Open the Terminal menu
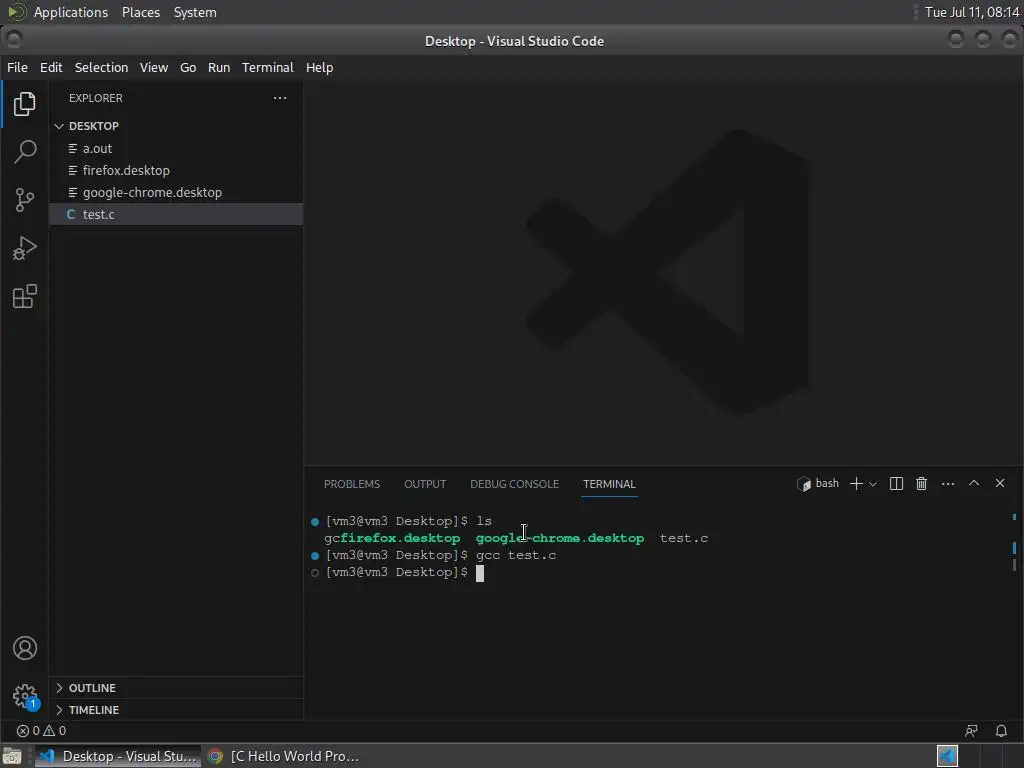This screenshot has height=768, width=1024. coord(268,67)
